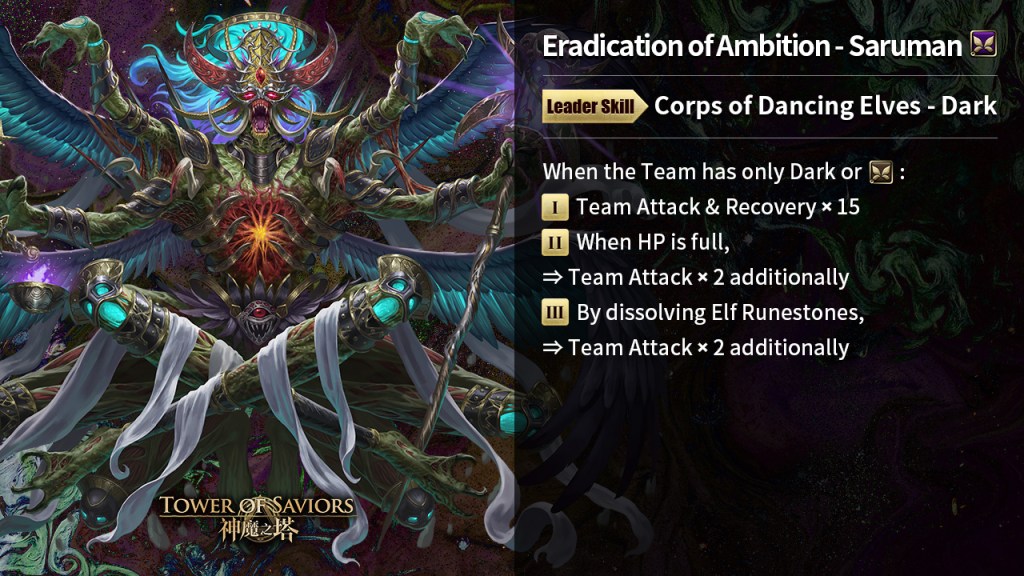Click the By dissolving Elf Runestones text

[720, 312]
